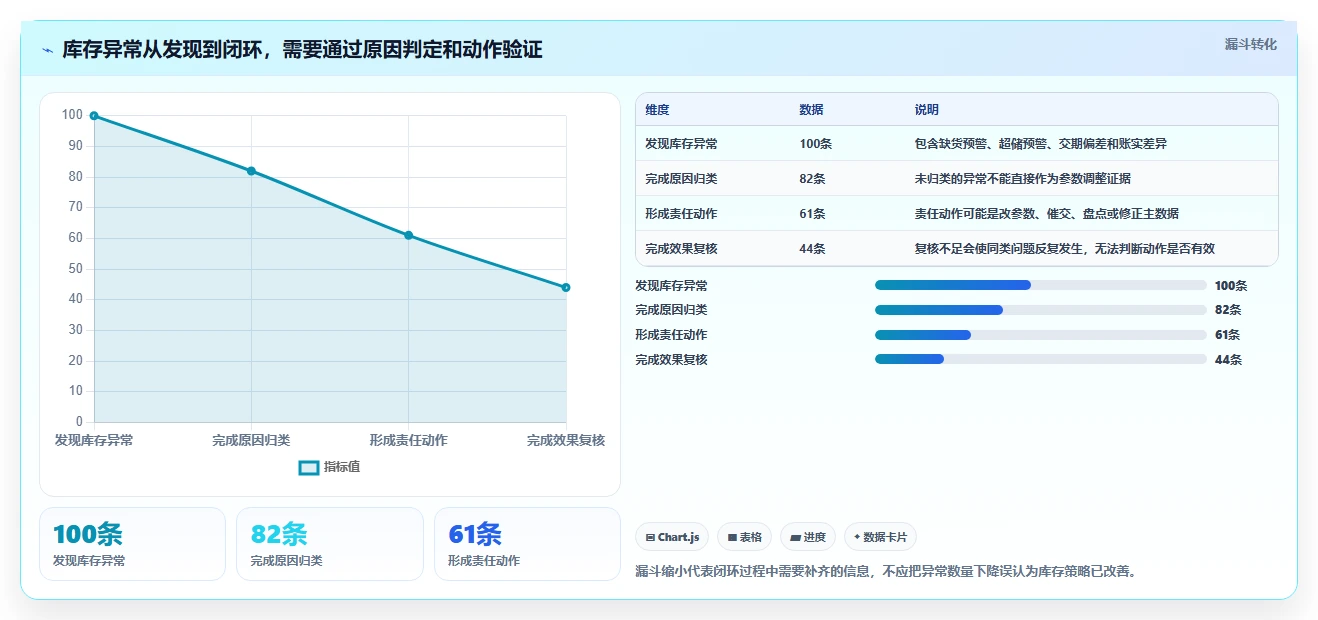Select the 表格 chip
The height and width of the screenshot is (620, 1318).
point(744,537)
